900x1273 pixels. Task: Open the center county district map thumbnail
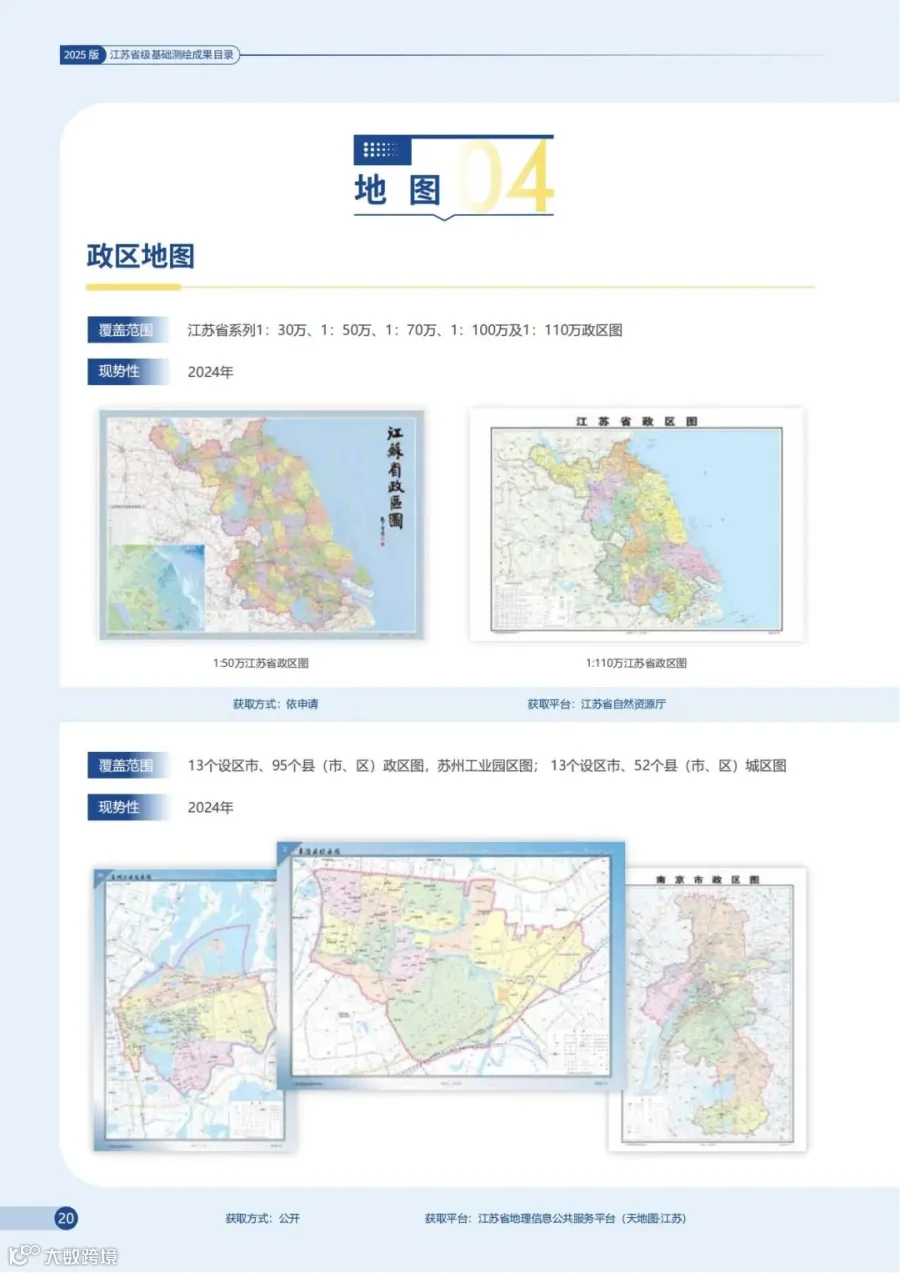(x=451, y=965)
